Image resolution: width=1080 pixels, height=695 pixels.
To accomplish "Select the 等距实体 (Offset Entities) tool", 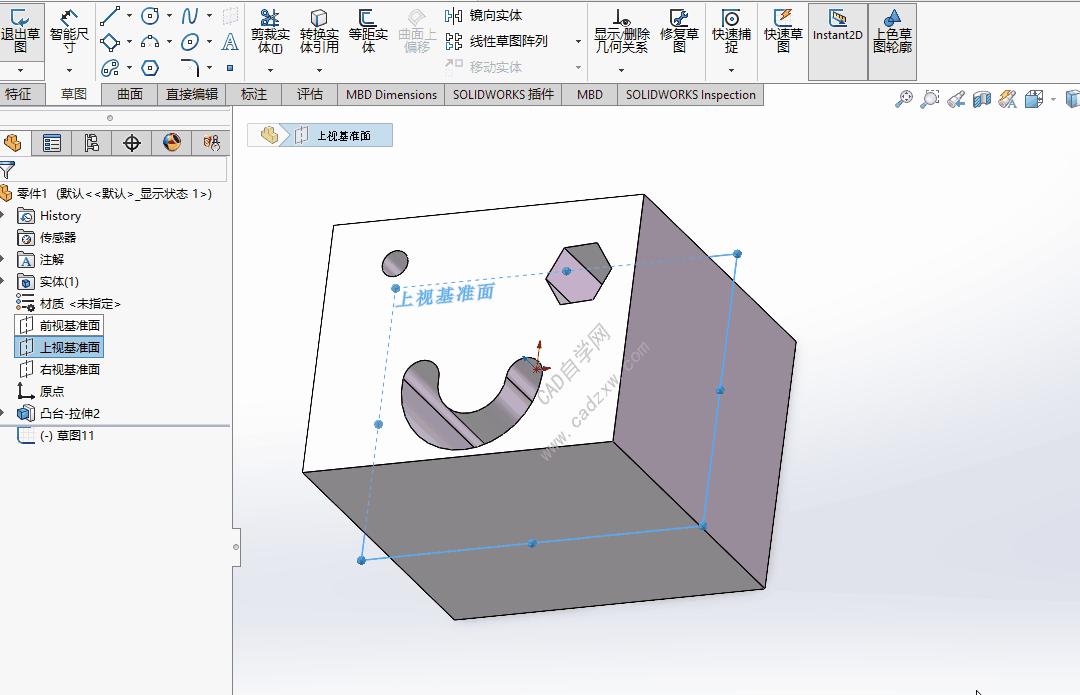I will (x=367, y=30).
